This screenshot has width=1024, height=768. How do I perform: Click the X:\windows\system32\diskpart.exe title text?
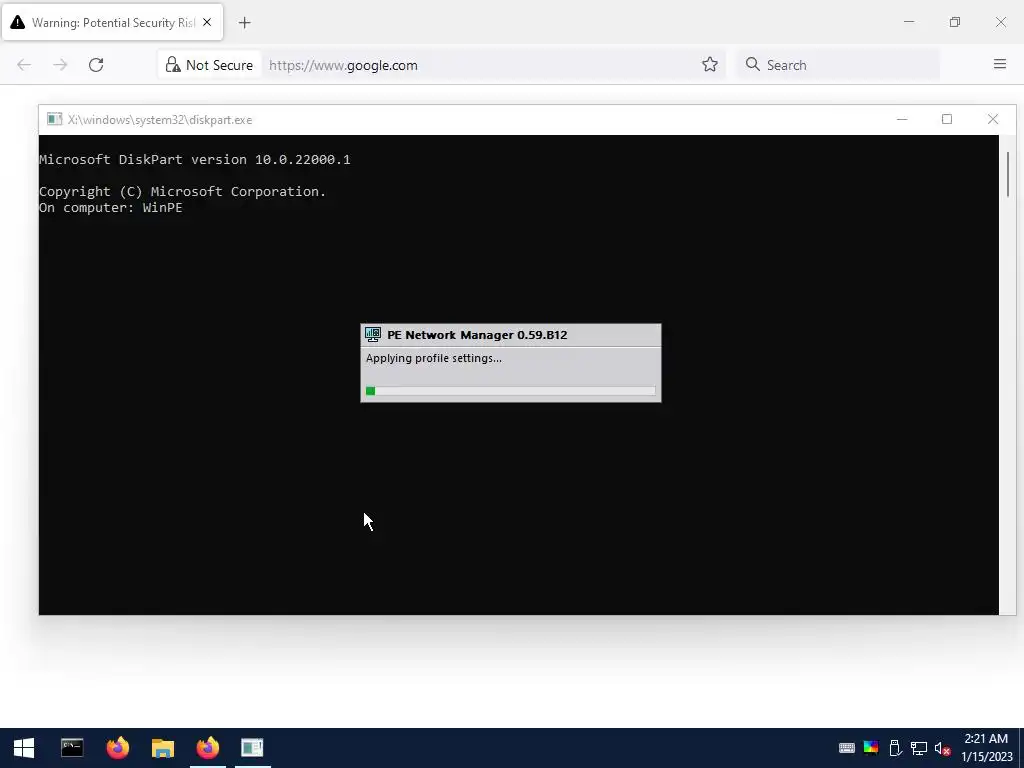(160, 120)
